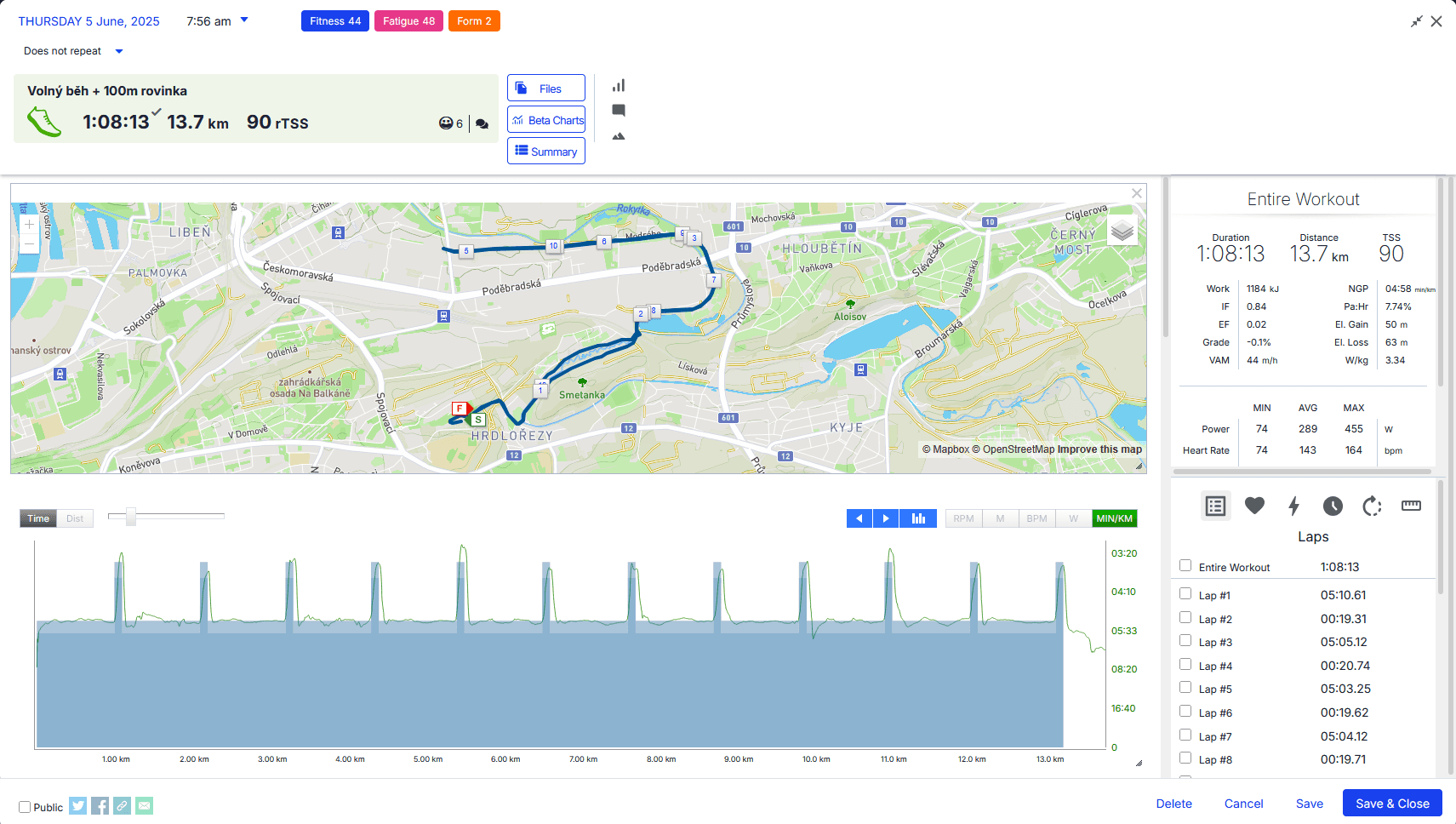Select the Lap #3 checkbox
The width and height of the screenshot is (1456, 824).
pyautogui.click(x=1185, y=640)
